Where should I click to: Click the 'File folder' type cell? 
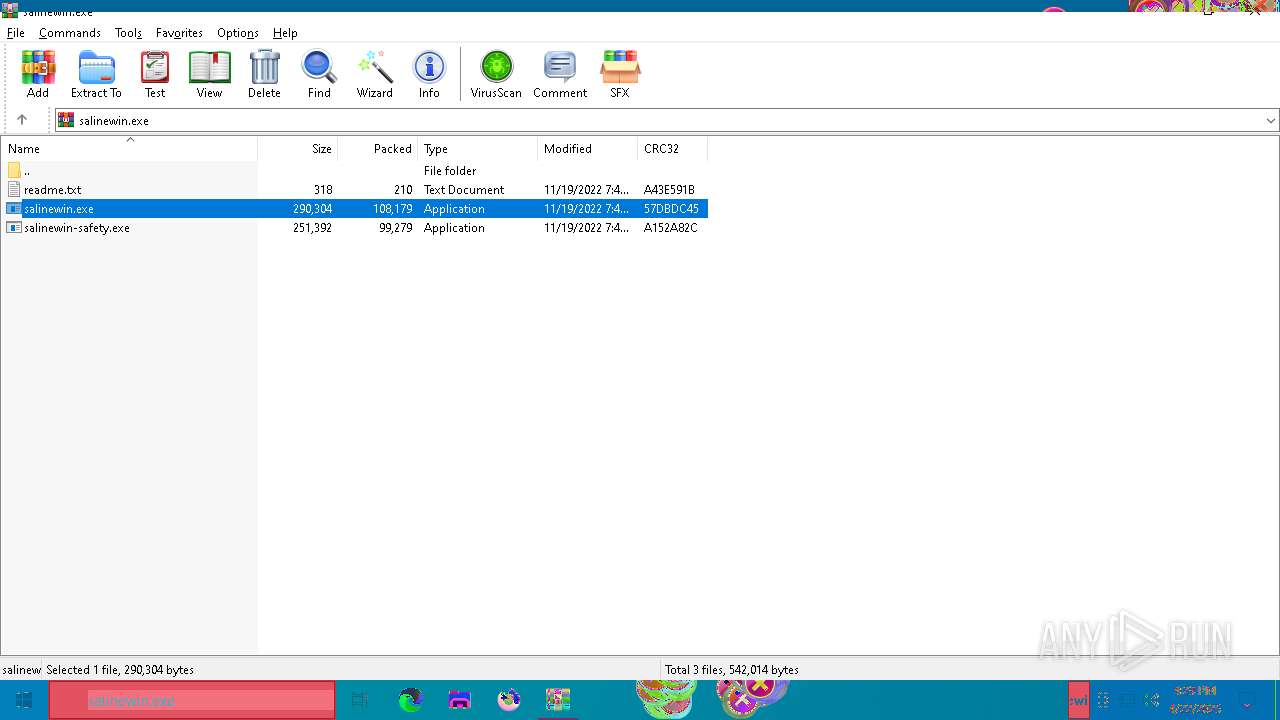pos(450,171)
